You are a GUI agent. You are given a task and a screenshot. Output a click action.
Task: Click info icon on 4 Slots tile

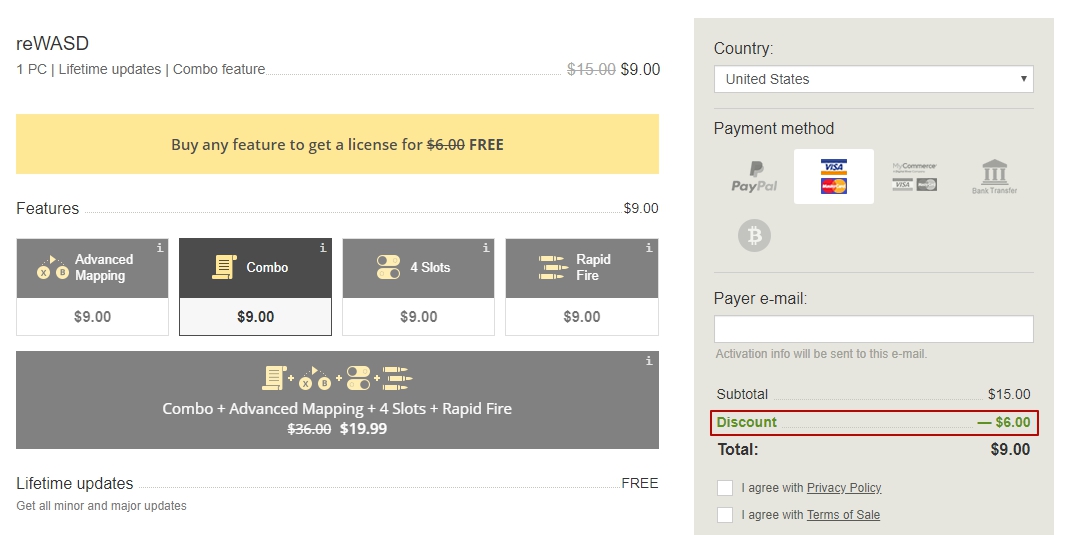point(485,248)
